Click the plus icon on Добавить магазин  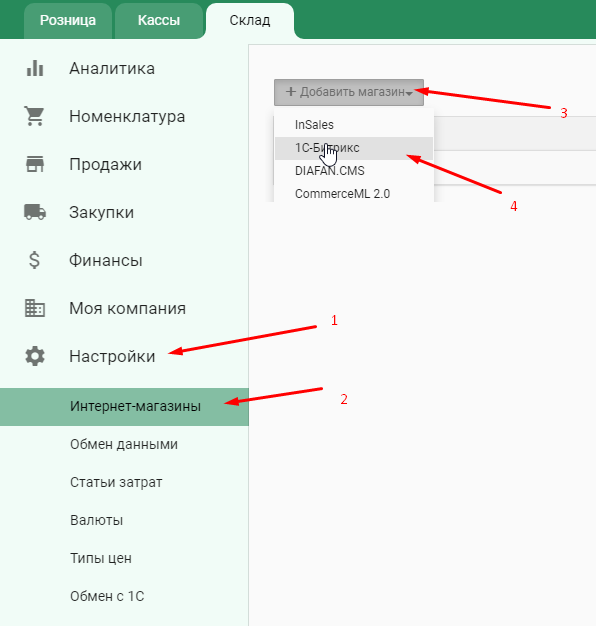(x=291, y=92)
